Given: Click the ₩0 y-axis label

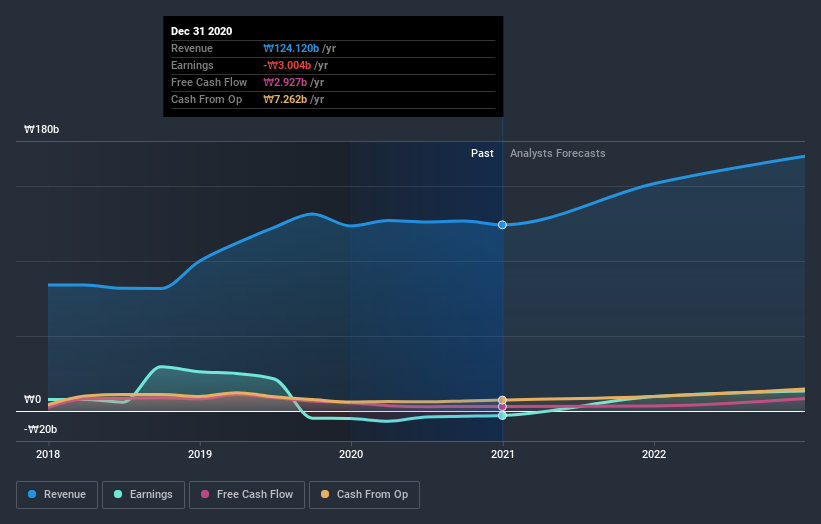Looking at the screenshot, I should tap(32, 399).
